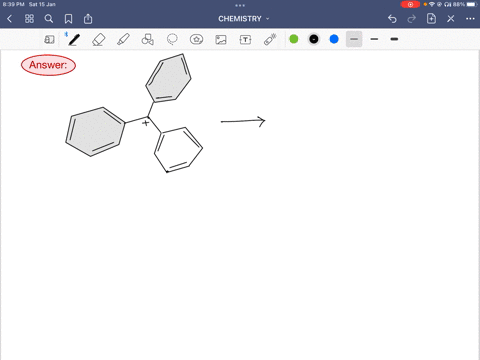Choose the black pen color
Viewport: 480px width, 360px height.
pyautogui.click(x=314, y=39)
